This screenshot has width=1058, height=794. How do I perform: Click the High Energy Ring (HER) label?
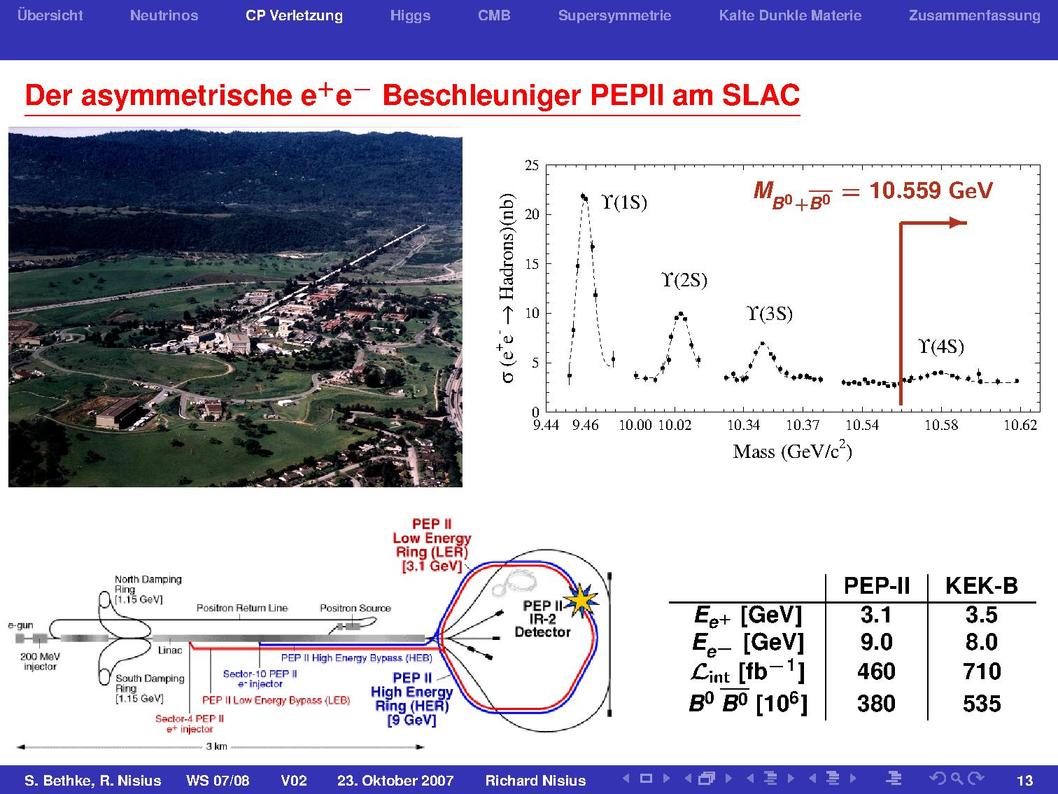coord(412,698)
